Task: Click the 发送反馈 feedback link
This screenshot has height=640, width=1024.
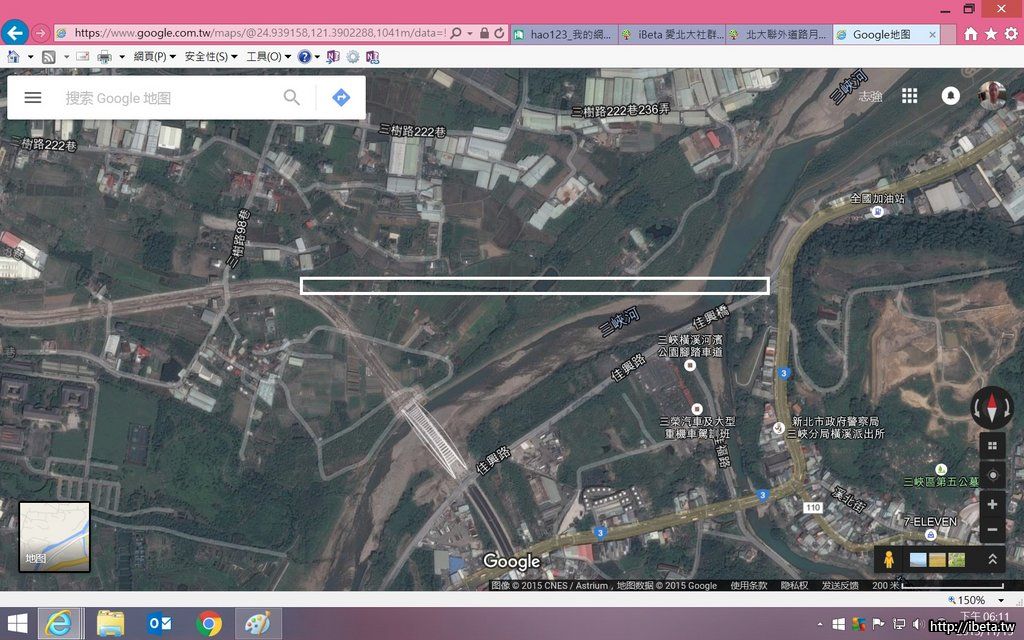Action: [x=840, y=586]
